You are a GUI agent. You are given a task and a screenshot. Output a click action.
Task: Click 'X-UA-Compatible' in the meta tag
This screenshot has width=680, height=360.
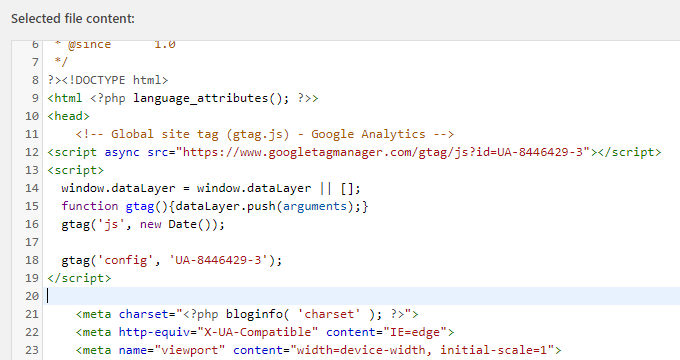click(258, 332)
